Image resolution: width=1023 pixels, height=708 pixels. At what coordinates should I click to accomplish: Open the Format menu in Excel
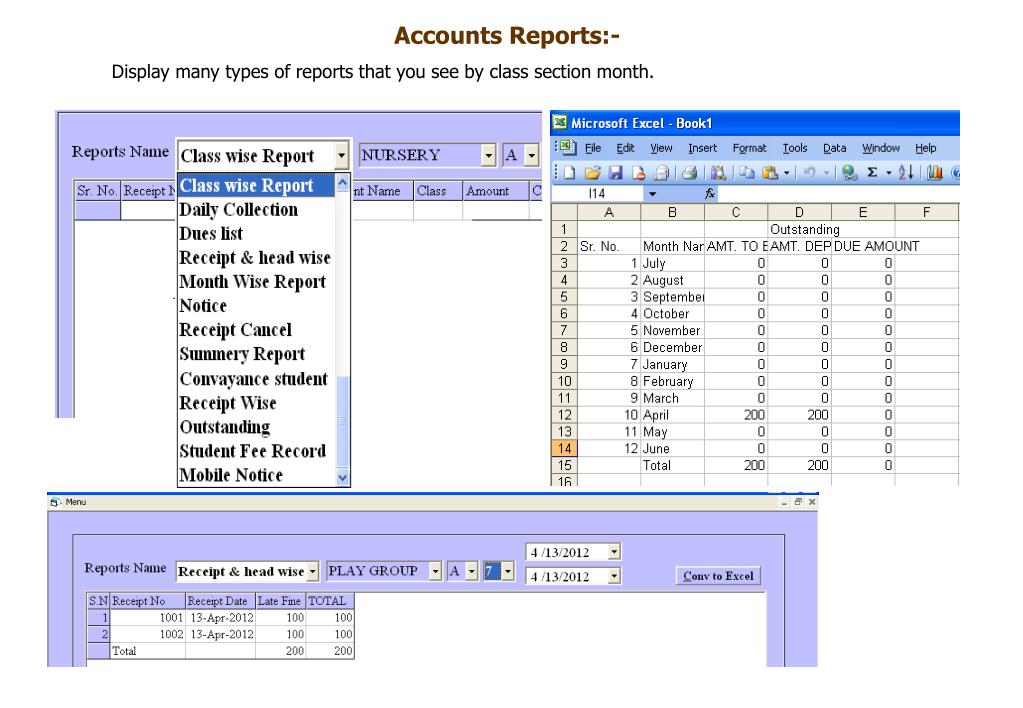pyautogui.click(x=749, y=148)
